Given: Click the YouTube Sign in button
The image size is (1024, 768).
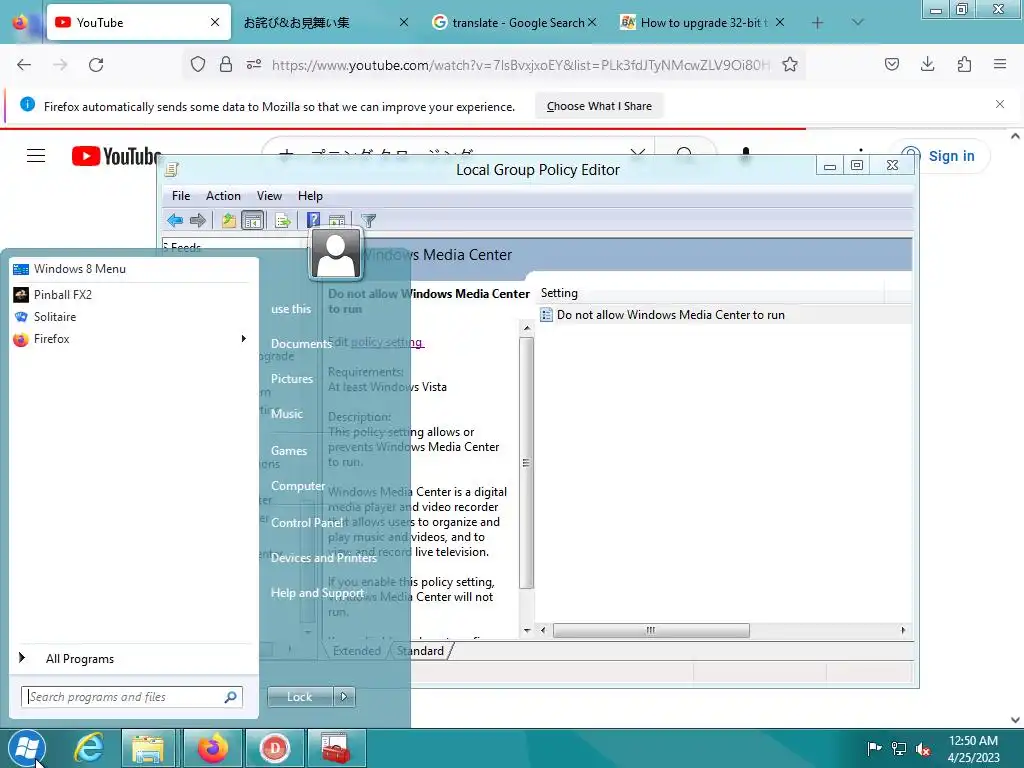Looking at the screenshot, I should (x=941, y=156).
